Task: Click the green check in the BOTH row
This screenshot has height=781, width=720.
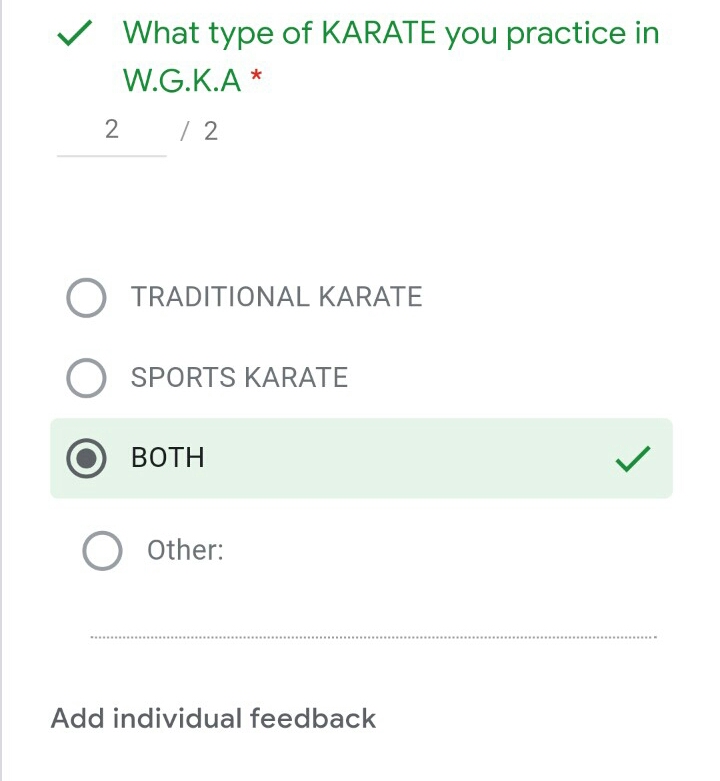Action: point(632,459)
